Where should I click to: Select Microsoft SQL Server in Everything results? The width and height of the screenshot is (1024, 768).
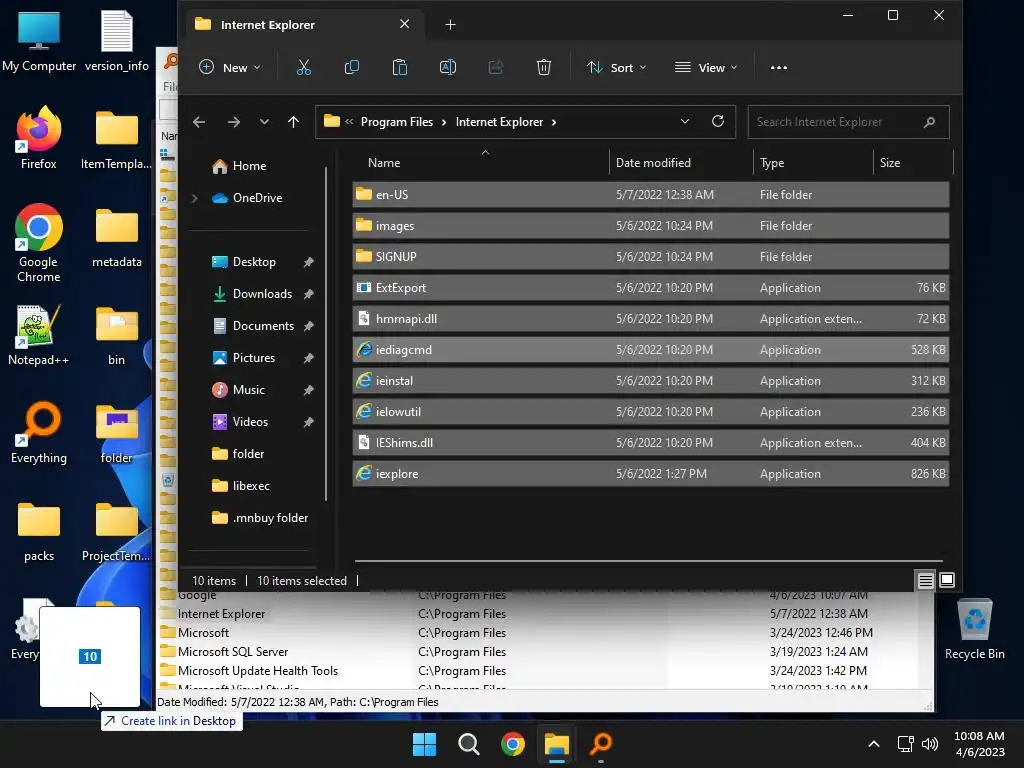[232, 652]
